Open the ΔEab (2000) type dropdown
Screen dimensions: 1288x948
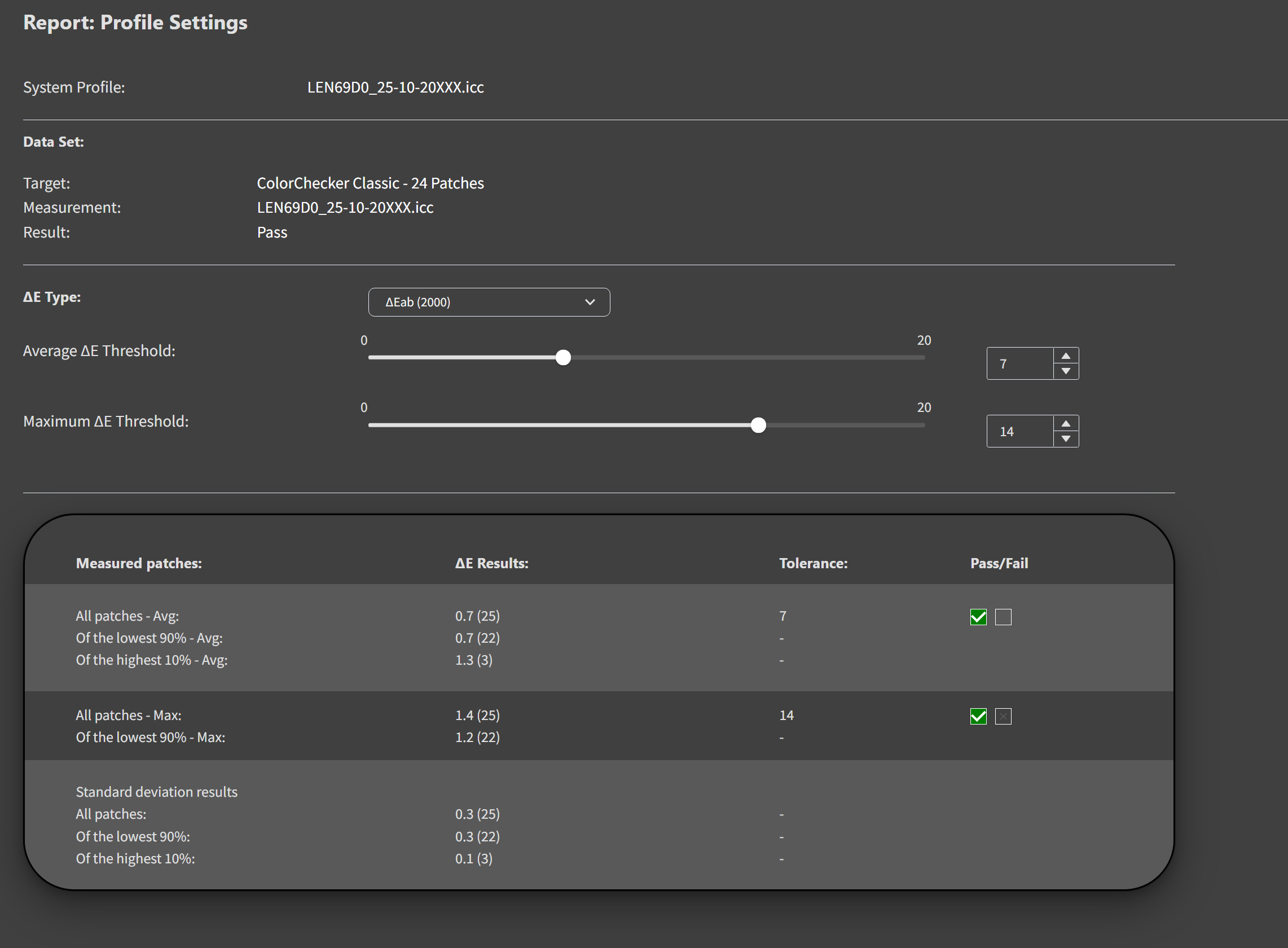(489, 302)
